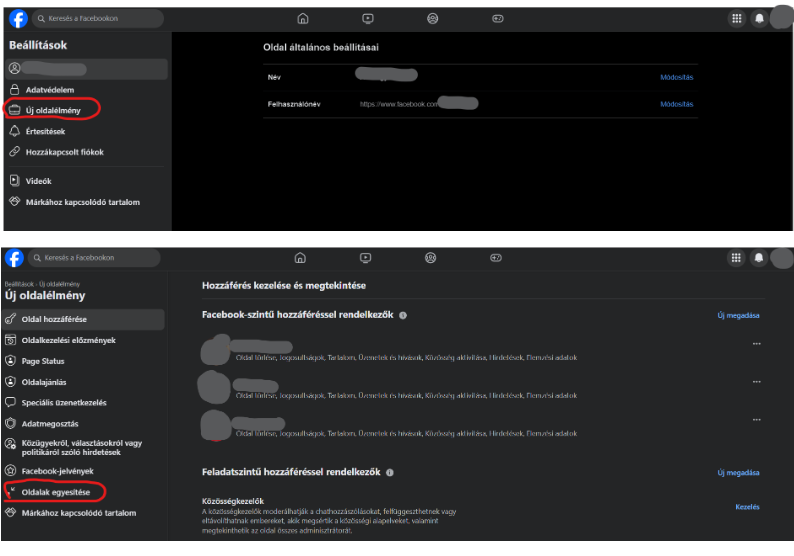Click Facebook logo in bottom screenshot
794x556 pixels.
14,258
